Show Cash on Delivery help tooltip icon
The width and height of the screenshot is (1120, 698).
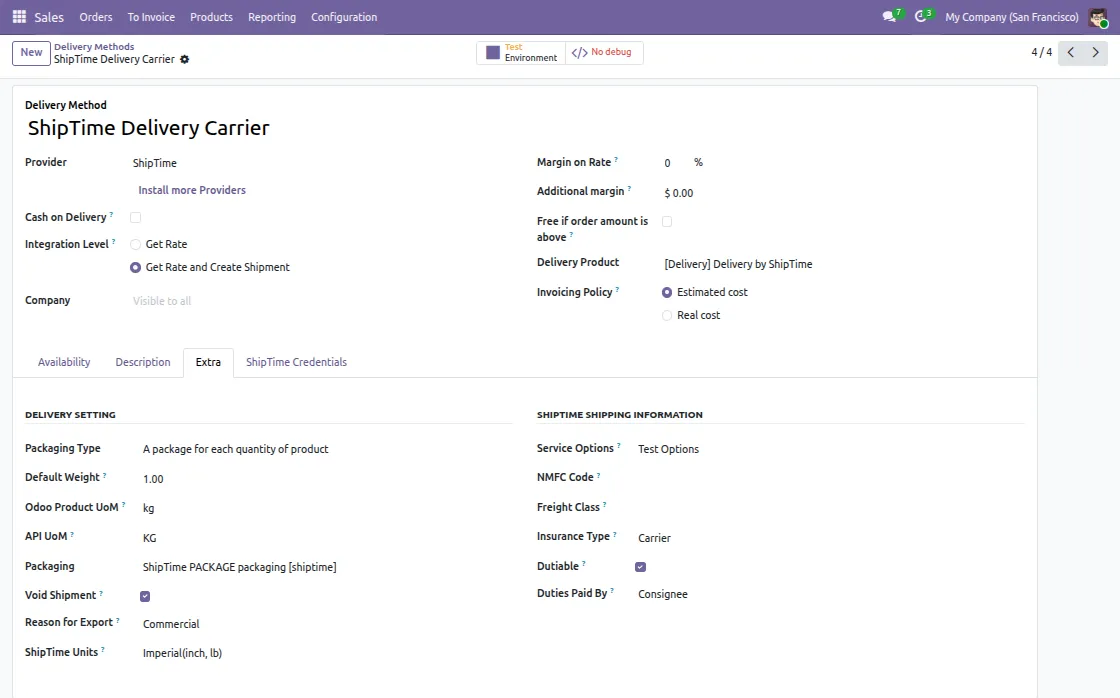click(111, 214)
